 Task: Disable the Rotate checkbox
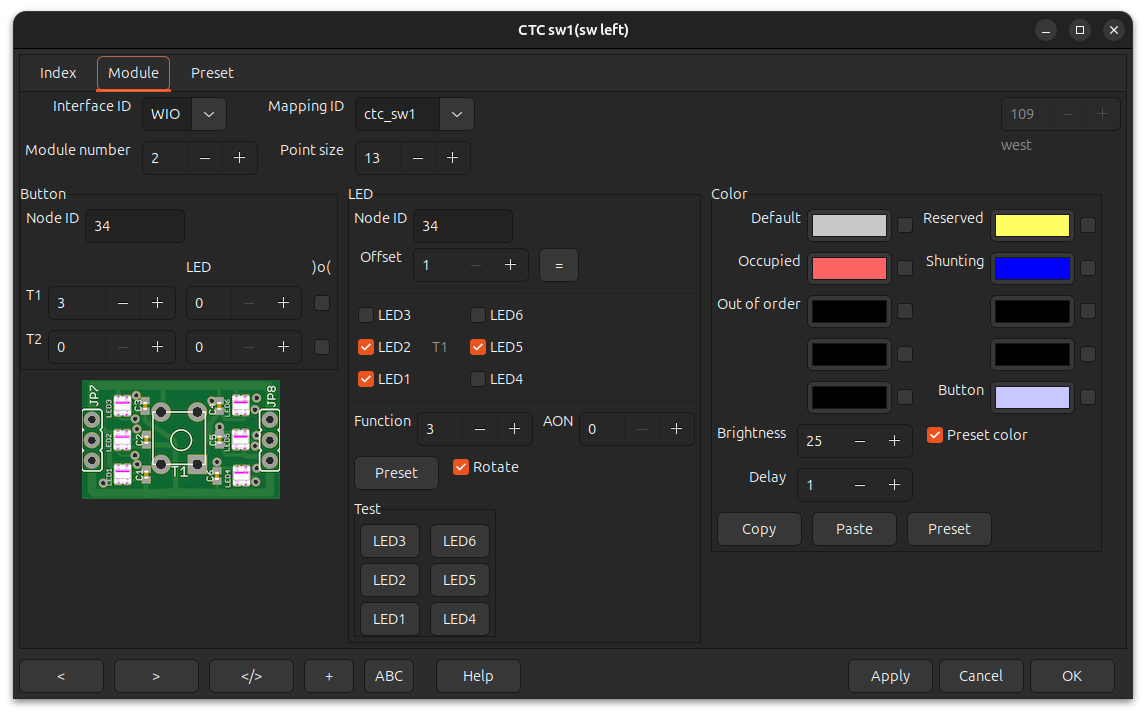coord(461,467)
